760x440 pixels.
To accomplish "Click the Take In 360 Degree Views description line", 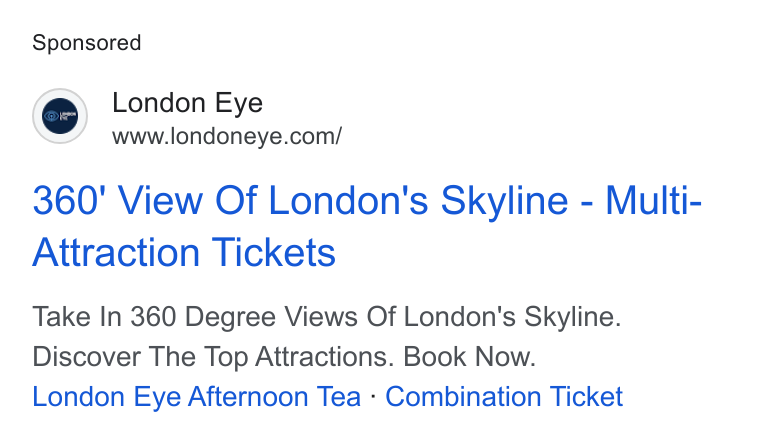I will coord(327,317).
